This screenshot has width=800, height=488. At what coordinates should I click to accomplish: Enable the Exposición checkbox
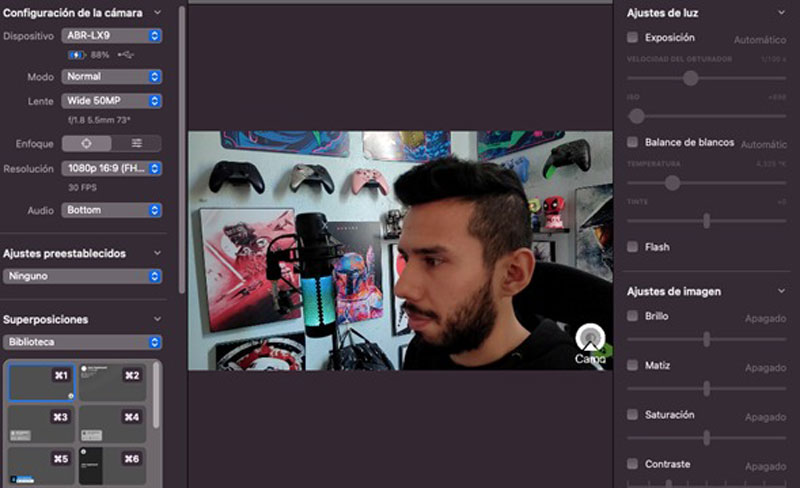point(632,37)
